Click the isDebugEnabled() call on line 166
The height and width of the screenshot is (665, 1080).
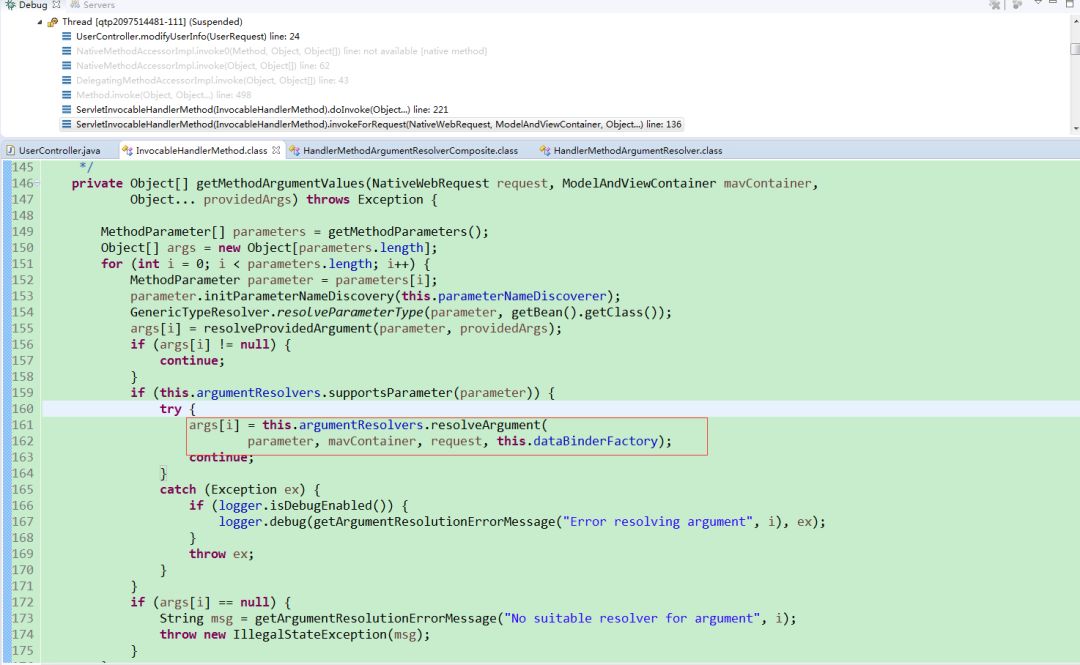(331, 505)
